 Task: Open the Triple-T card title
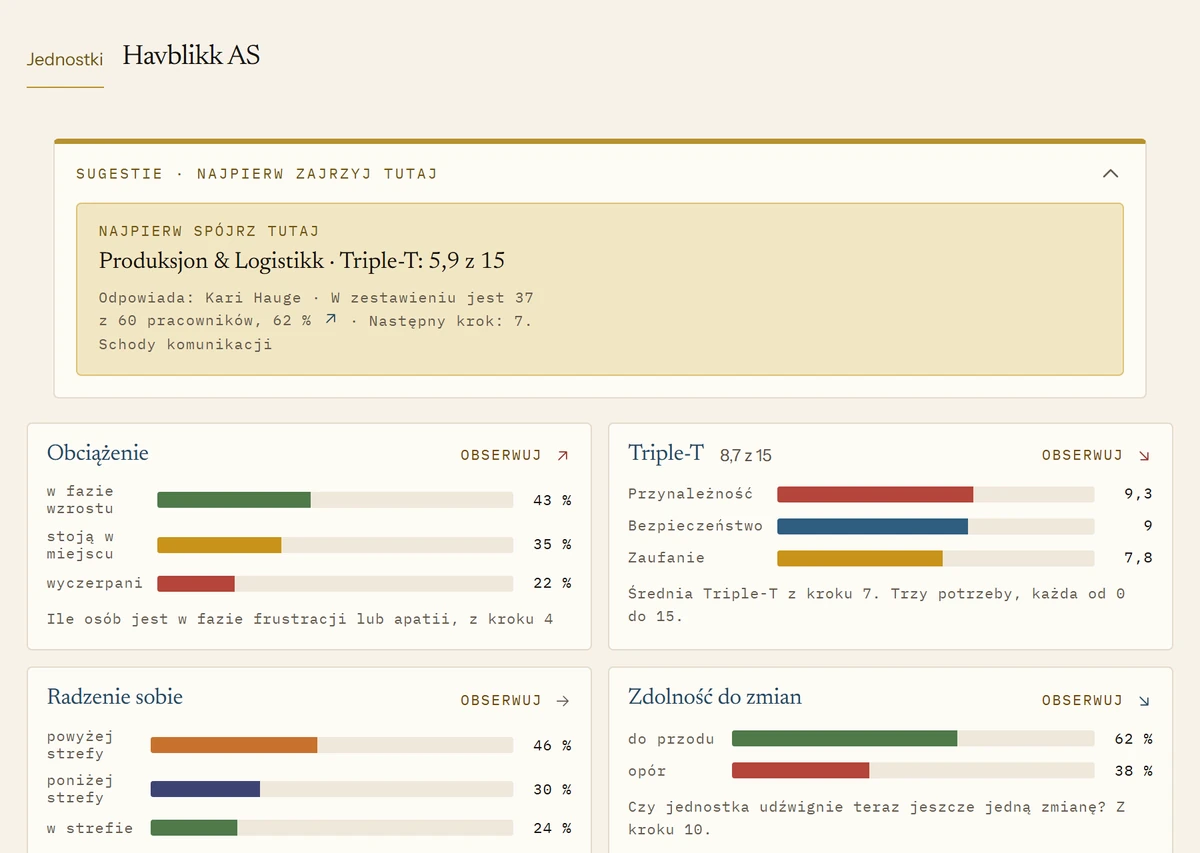click(666, 453)
